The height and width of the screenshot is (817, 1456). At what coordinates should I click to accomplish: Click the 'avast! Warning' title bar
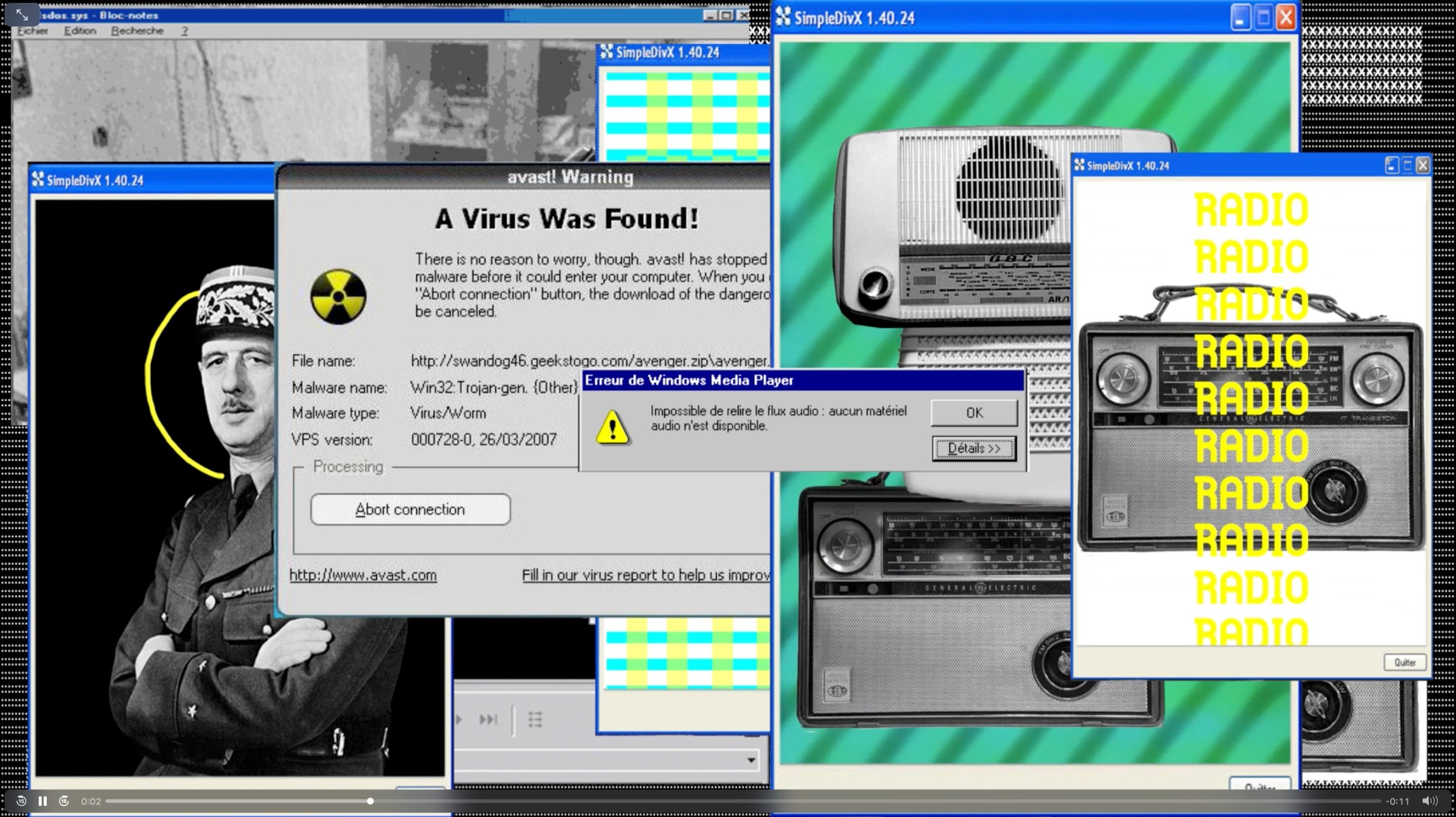click(x=570, y=176)
